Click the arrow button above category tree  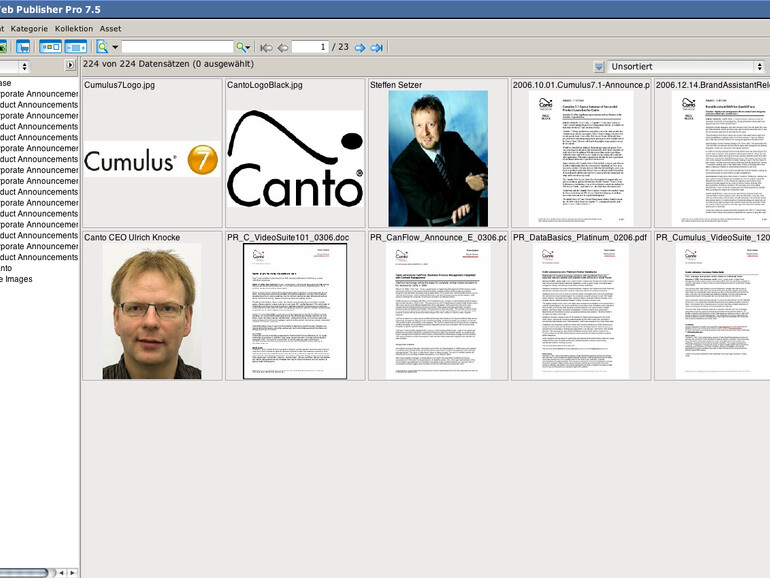point(70,65)
